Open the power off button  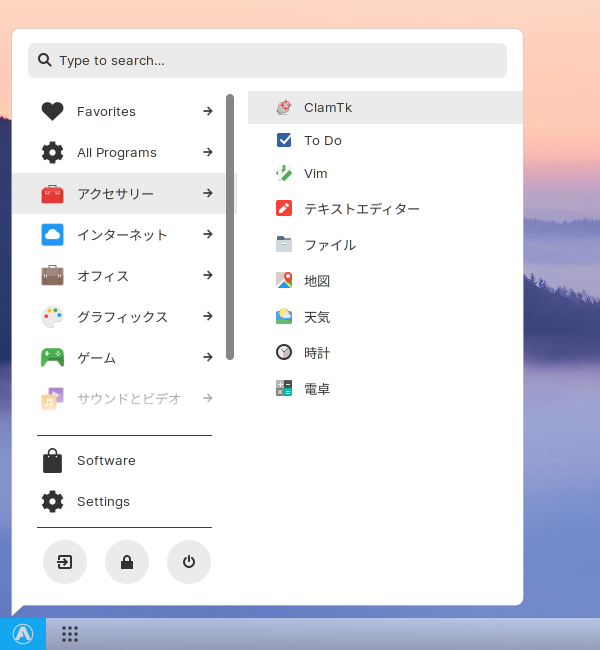189,562
